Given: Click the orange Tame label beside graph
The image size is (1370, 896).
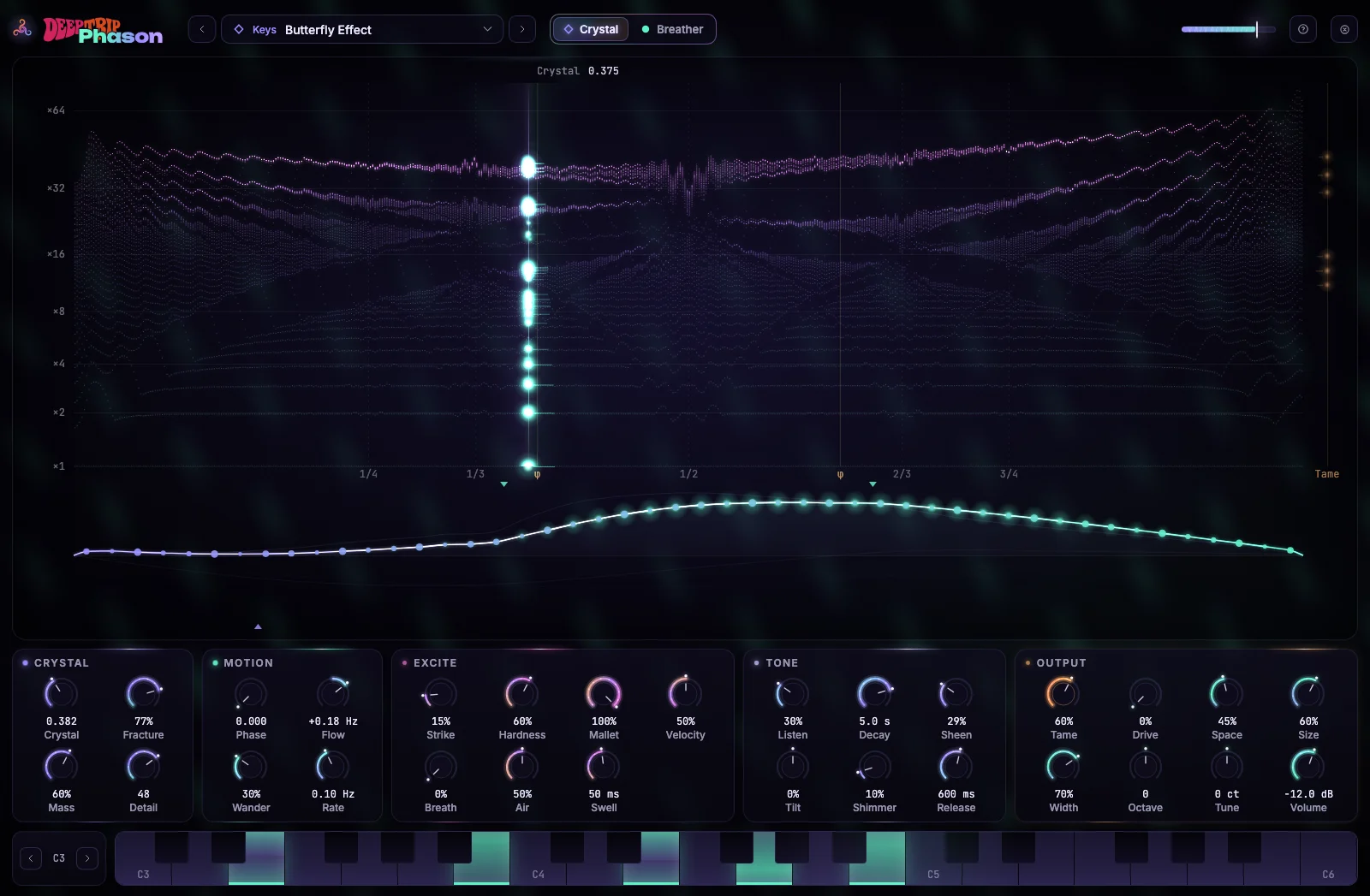Looking at the screenshot, I should click(x=1326, y=474).
